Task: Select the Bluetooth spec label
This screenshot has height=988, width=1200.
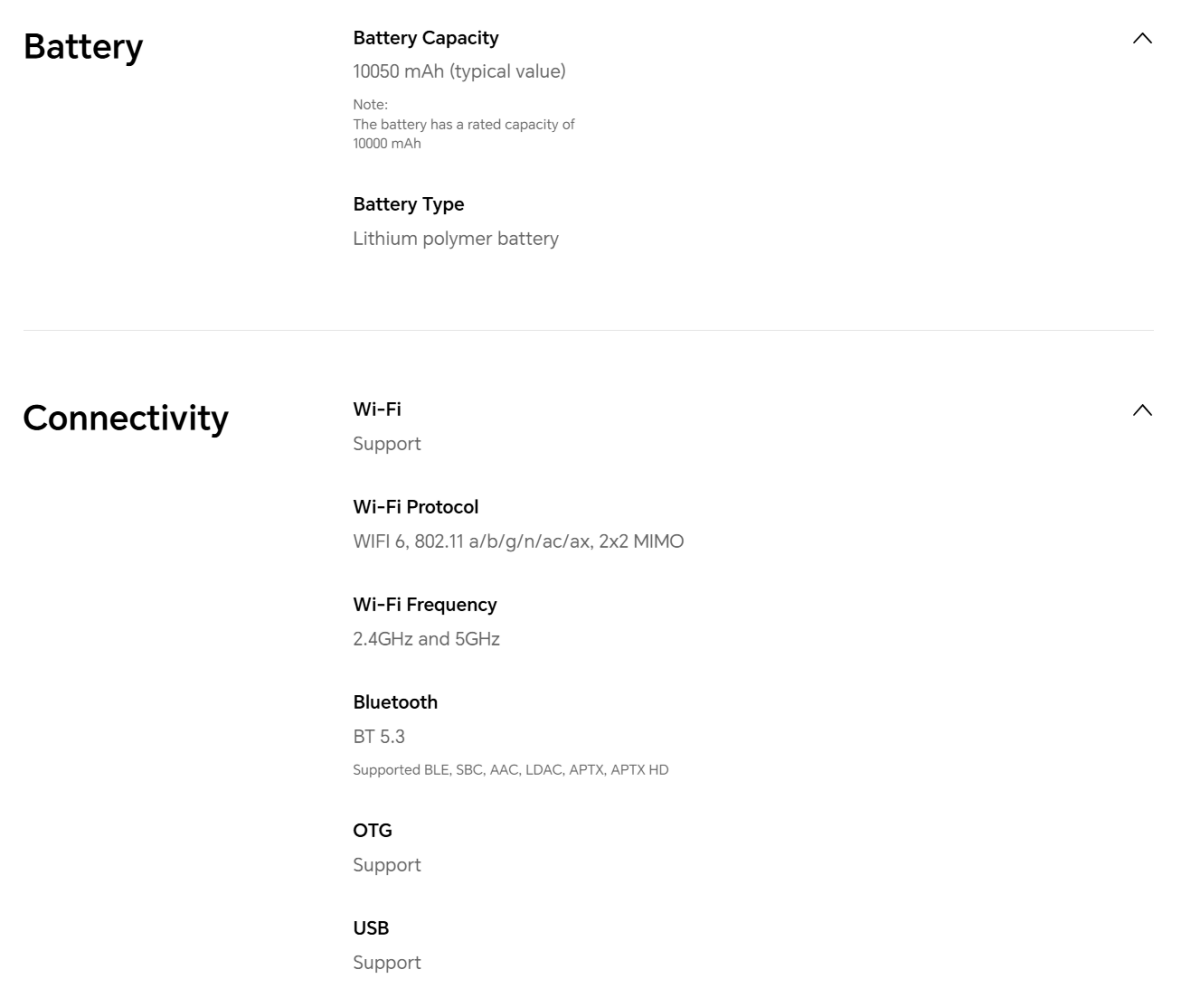Action: click(395, 702)
